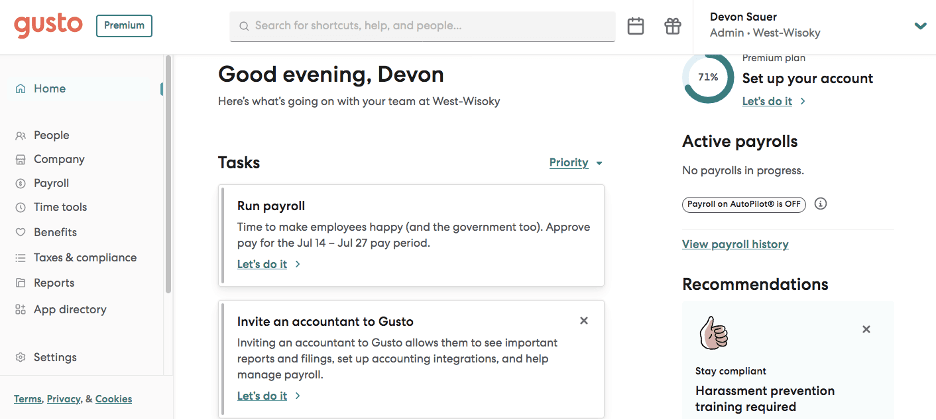The height and width of the screenshot is (420, 936).
Task: Close the Stay compliant recommendation
Action: 866,329
